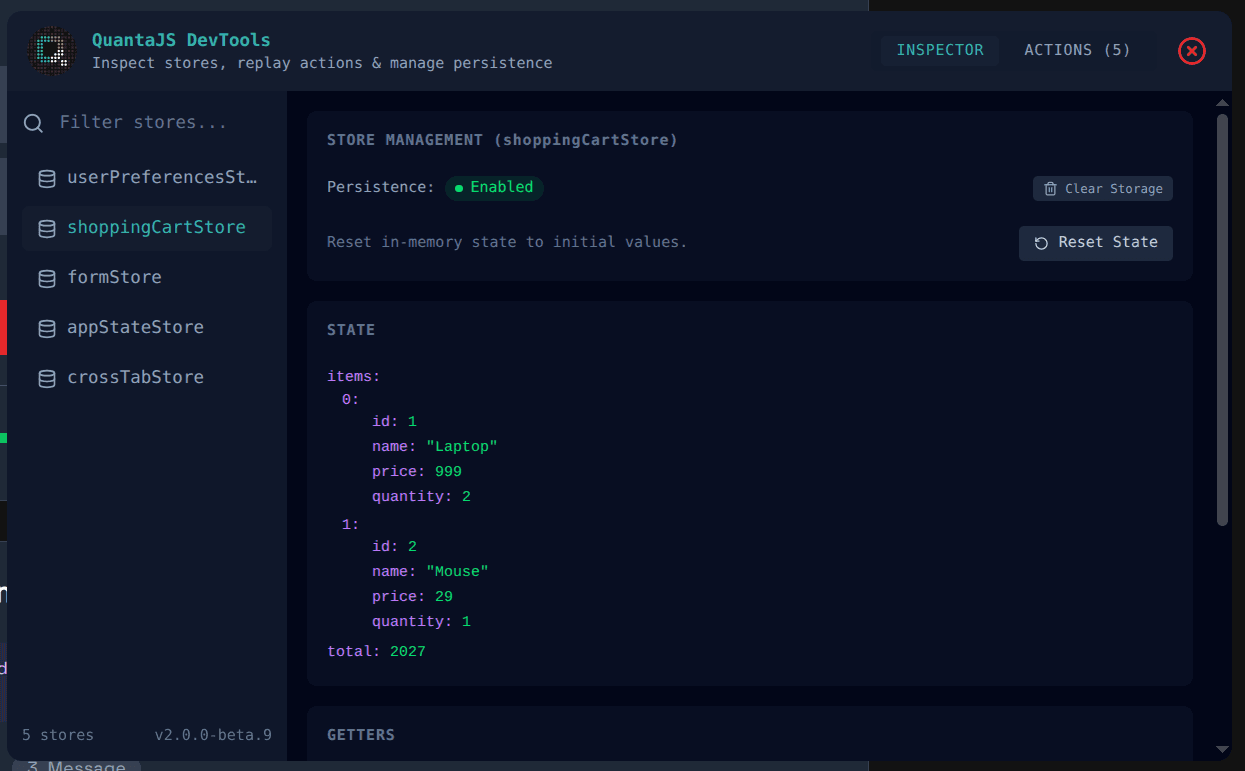The width and height of the screenshot is (1245, 771).
Task: Collapse item 1 of the cart items
Action: click(348, 523)
